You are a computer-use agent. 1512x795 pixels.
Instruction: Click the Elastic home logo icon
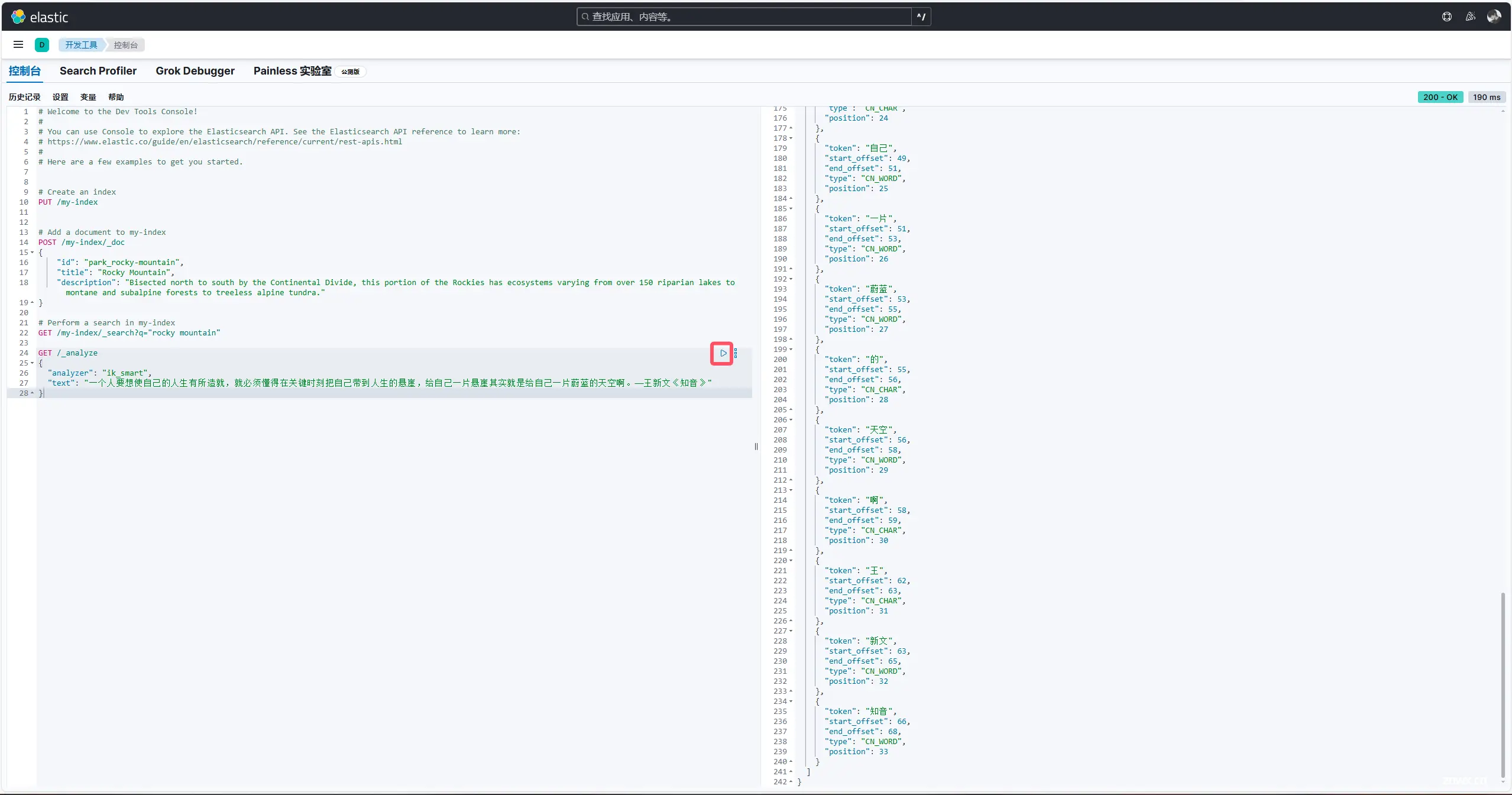[x=17, y=17]
